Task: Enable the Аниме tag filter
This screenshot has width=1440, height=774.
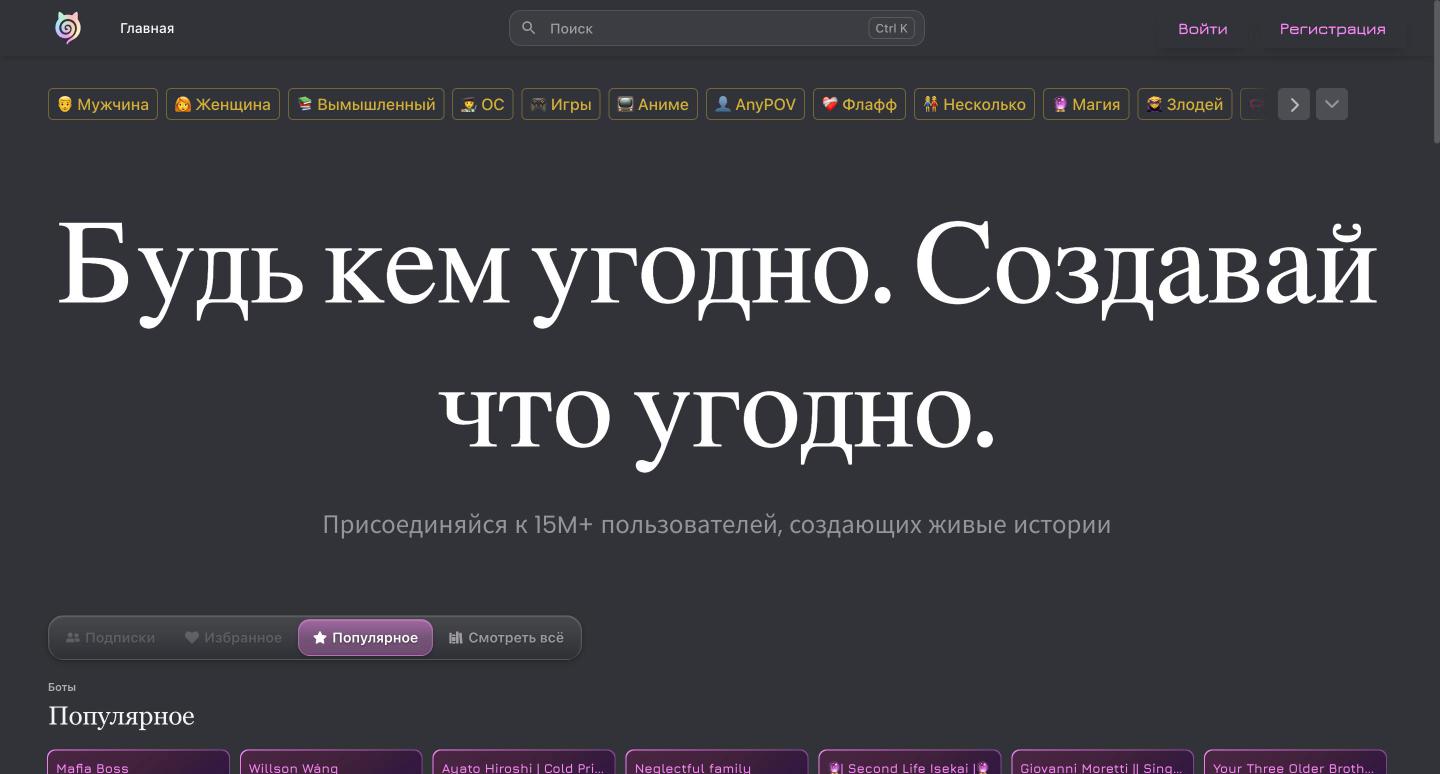Action: [x=653, y=104]
